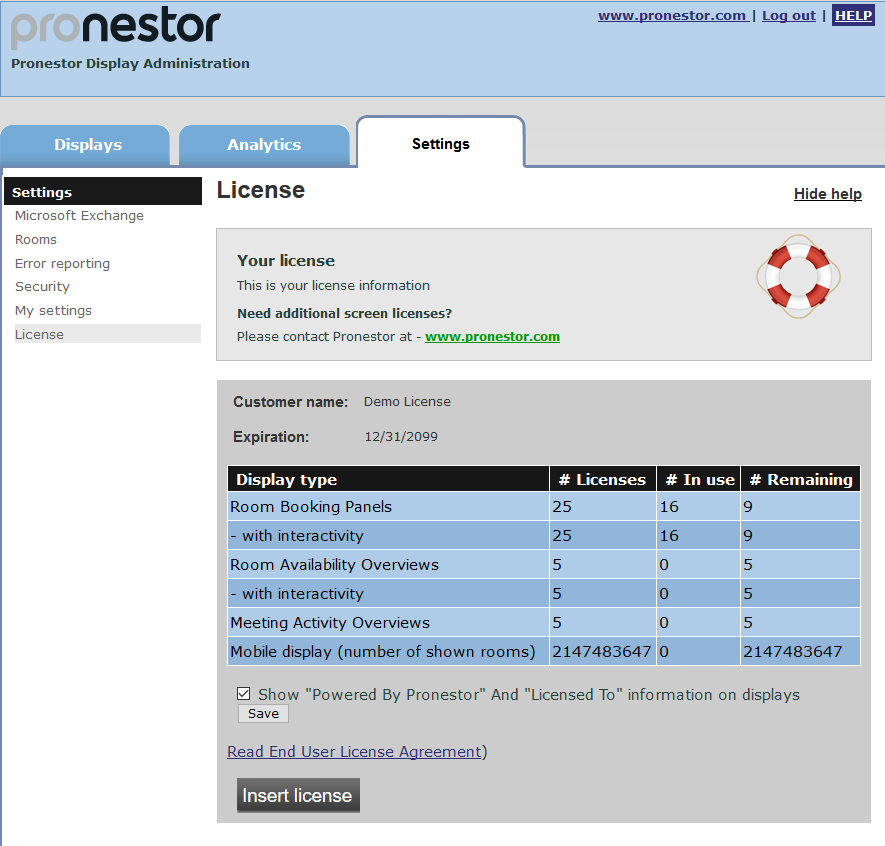
Task: Select the Settings tab
Action: tap(440, 144)
